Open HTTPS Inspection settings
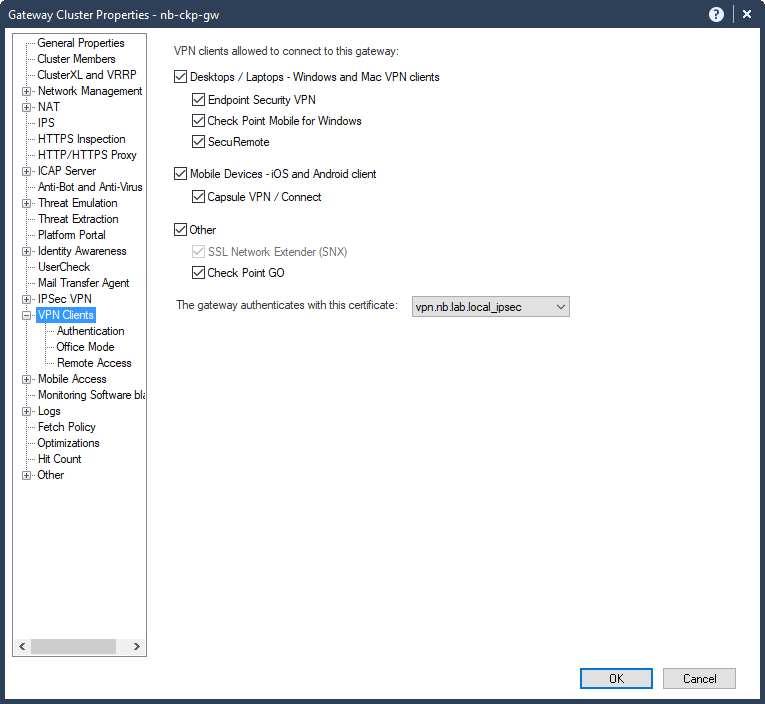Image resolution: width=765 pixels, height=704 pixels. [81, 139]
